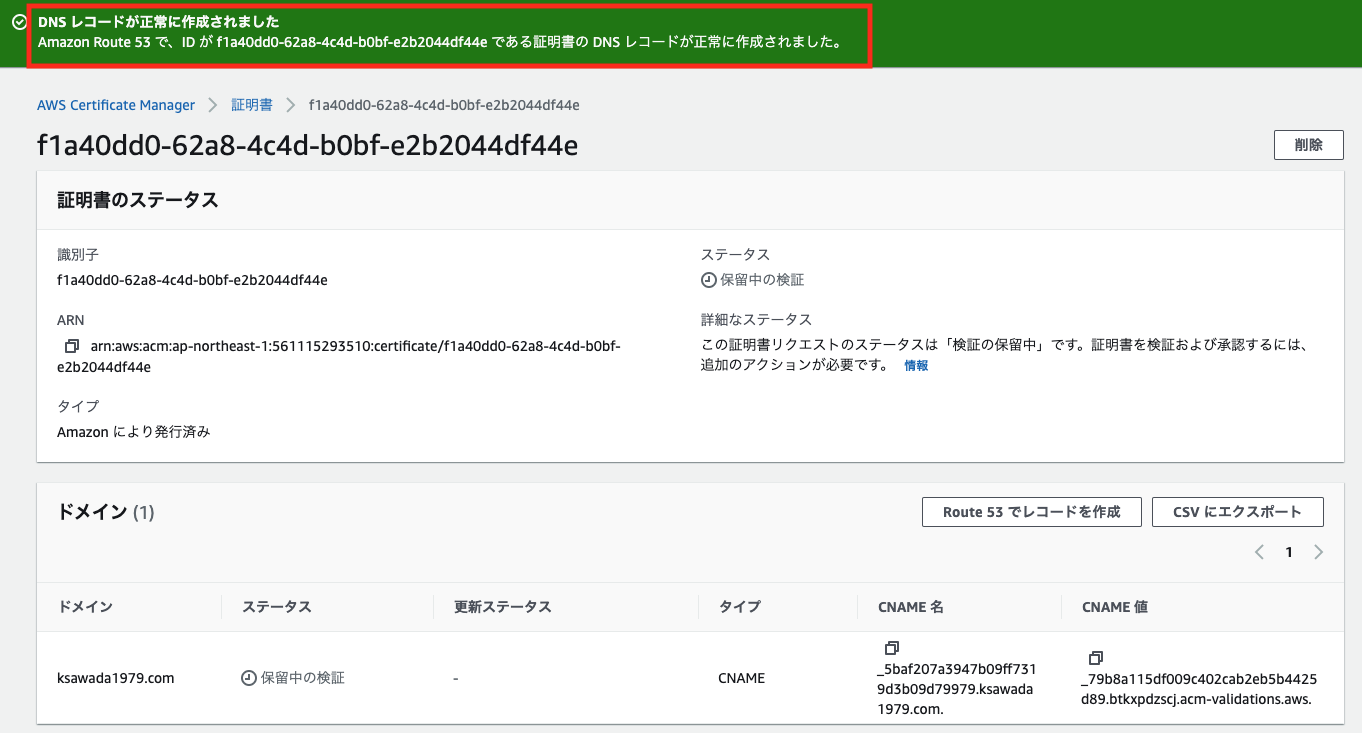Image resolution: width=1362 pixels, height=733 pixels.
Task: Sort by the ステータス column header
Action: (x=277, y=607)
